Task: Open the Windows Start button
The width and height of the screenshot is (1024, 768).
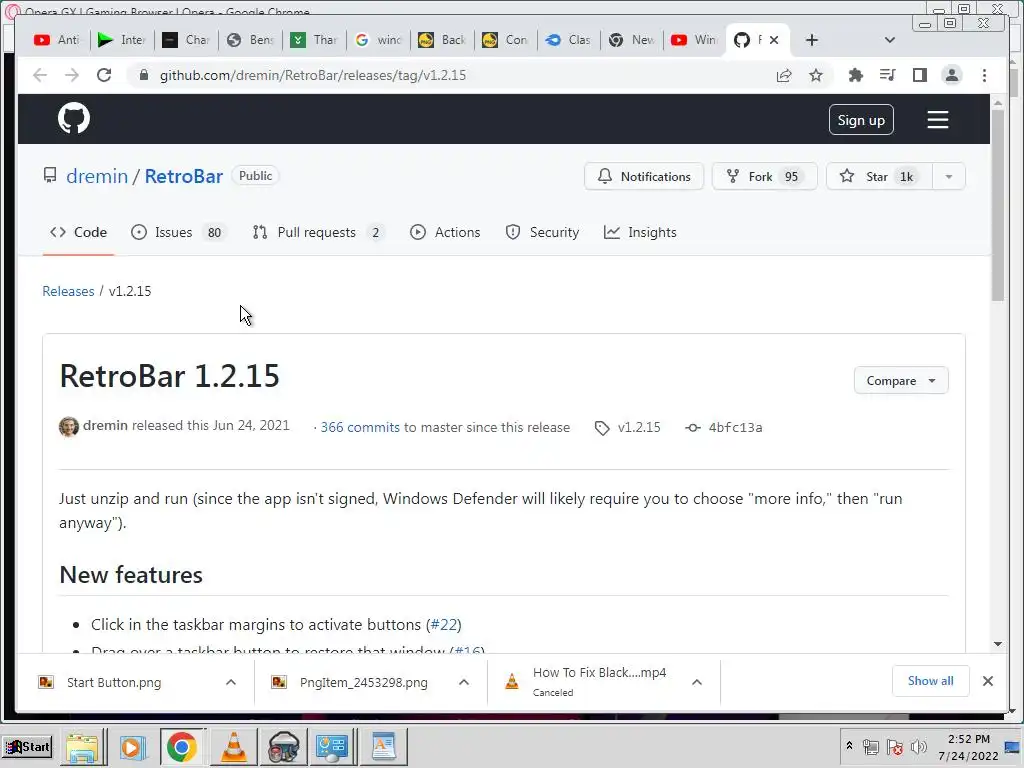Action: click(27, 747)
